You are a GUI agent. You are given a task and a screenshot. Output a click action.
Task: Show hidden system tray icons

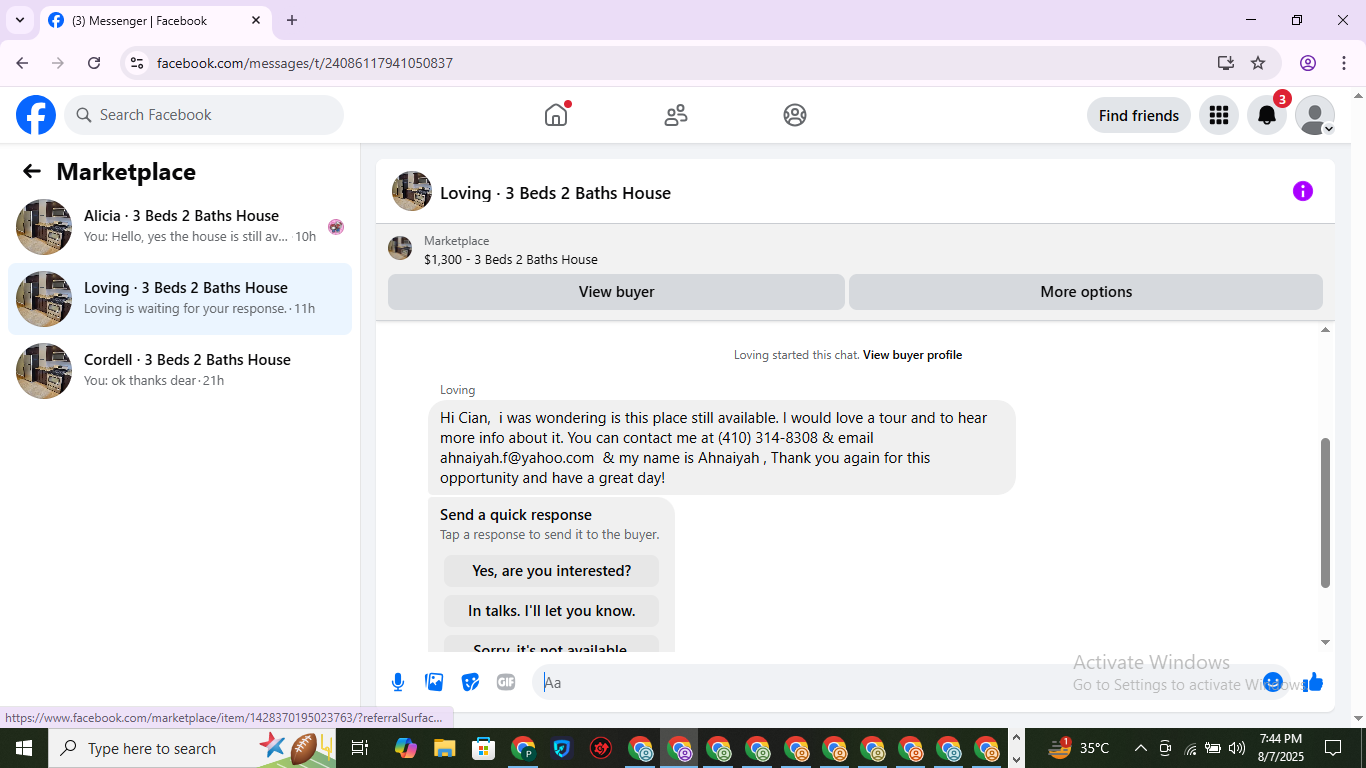click(1140, 748)
